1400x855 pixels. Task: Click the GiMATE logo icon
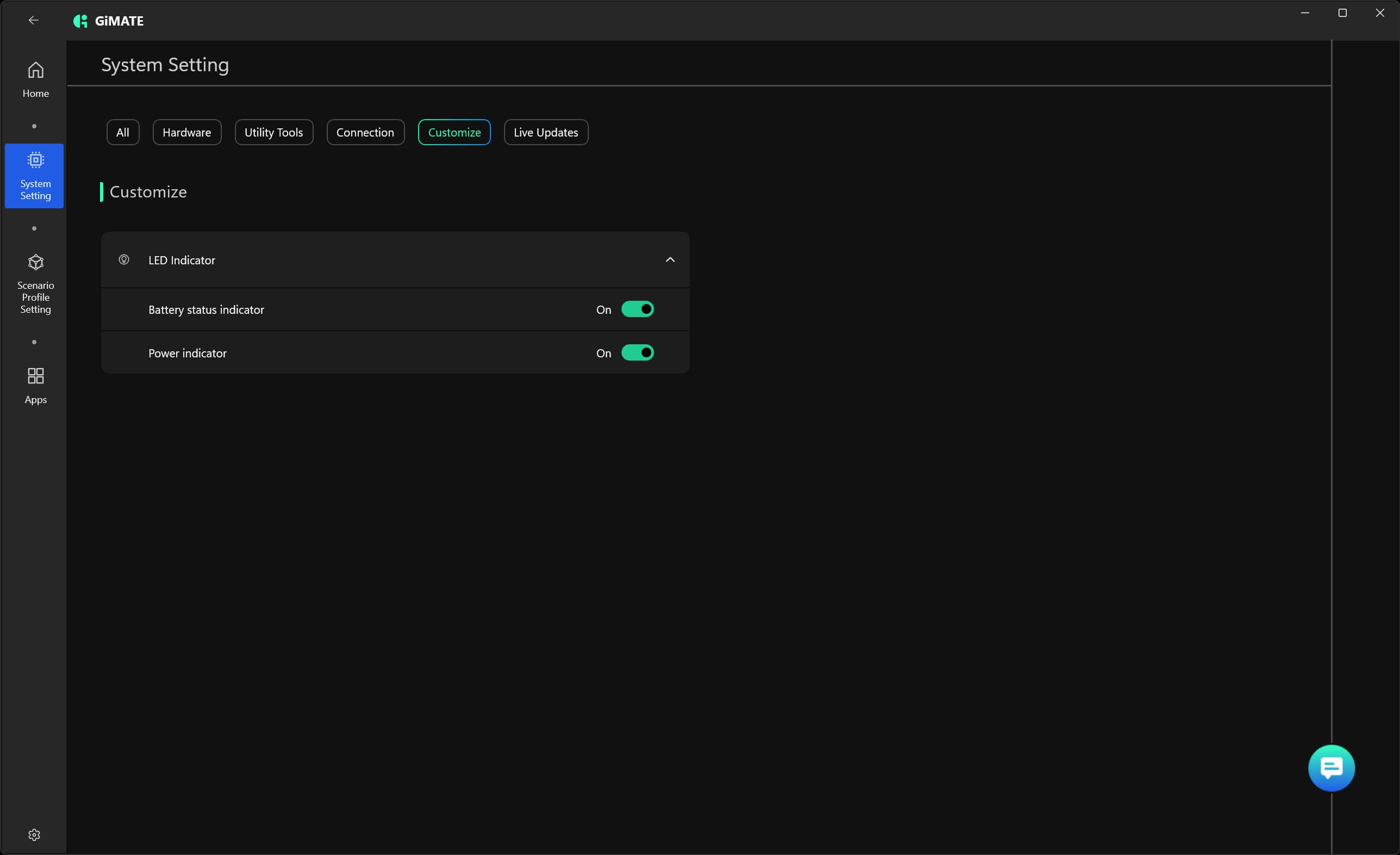(80, 21)
